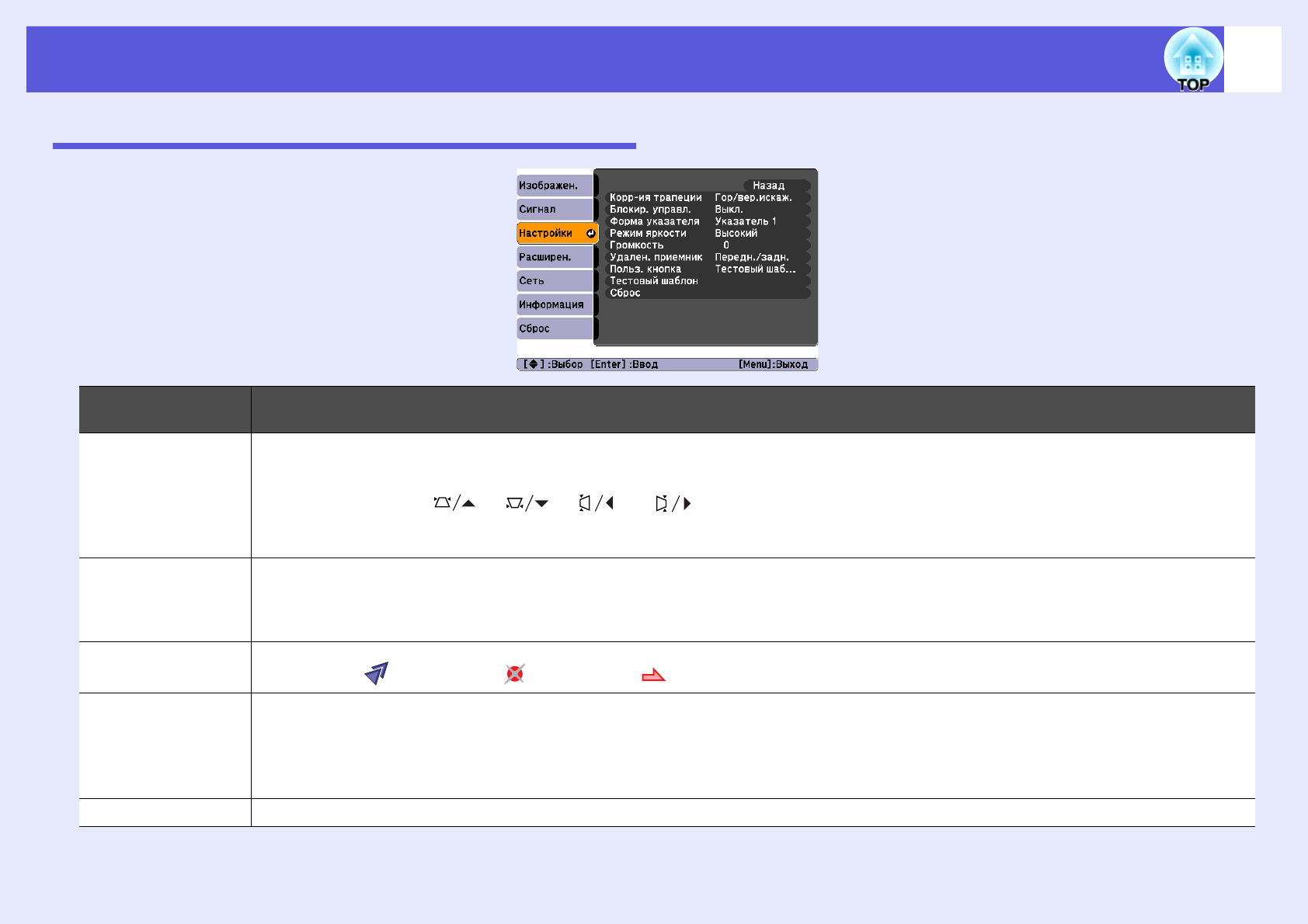Open the Расширен. menu tab
This screenshot has height=924, width=1308.
(555, 257)
